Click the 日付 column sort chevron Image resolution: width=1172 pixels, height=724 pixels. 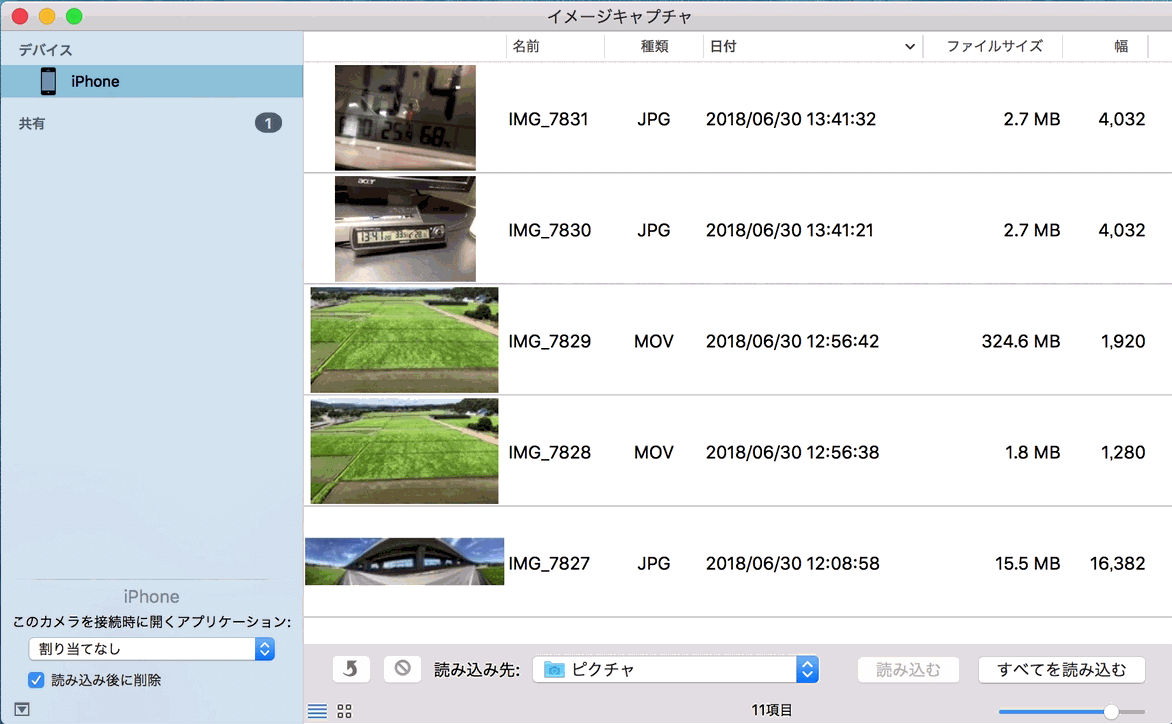tap(909, 46)
